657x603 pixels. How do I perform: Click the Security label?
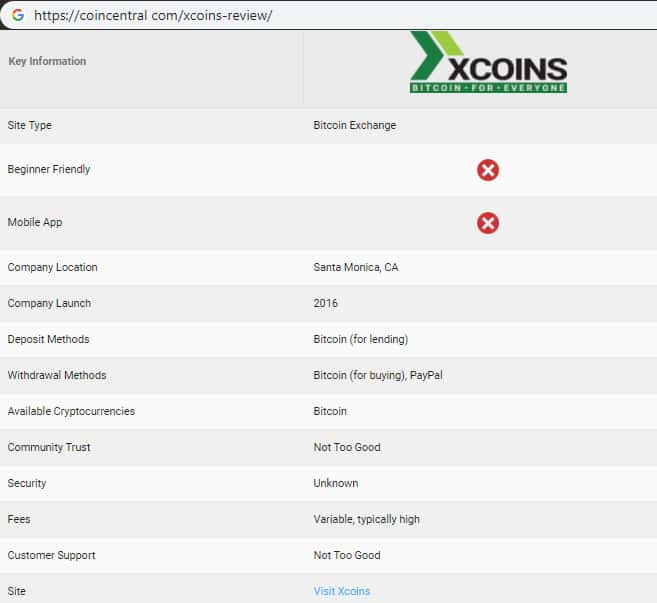27,483
